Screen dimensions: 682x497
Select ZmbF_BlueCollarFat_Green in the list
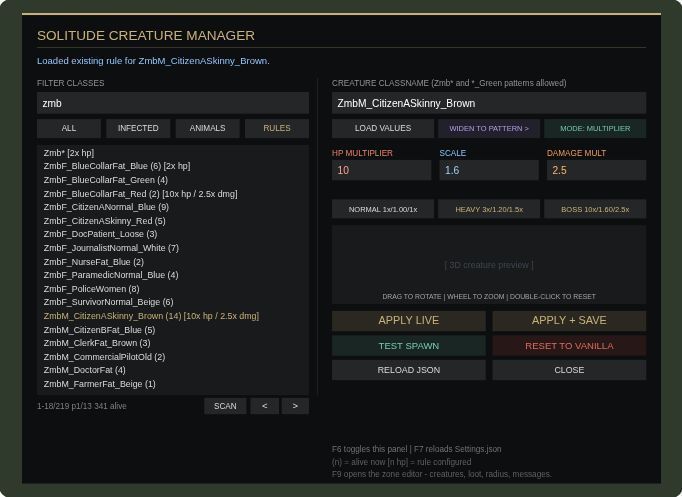[173, 180]
